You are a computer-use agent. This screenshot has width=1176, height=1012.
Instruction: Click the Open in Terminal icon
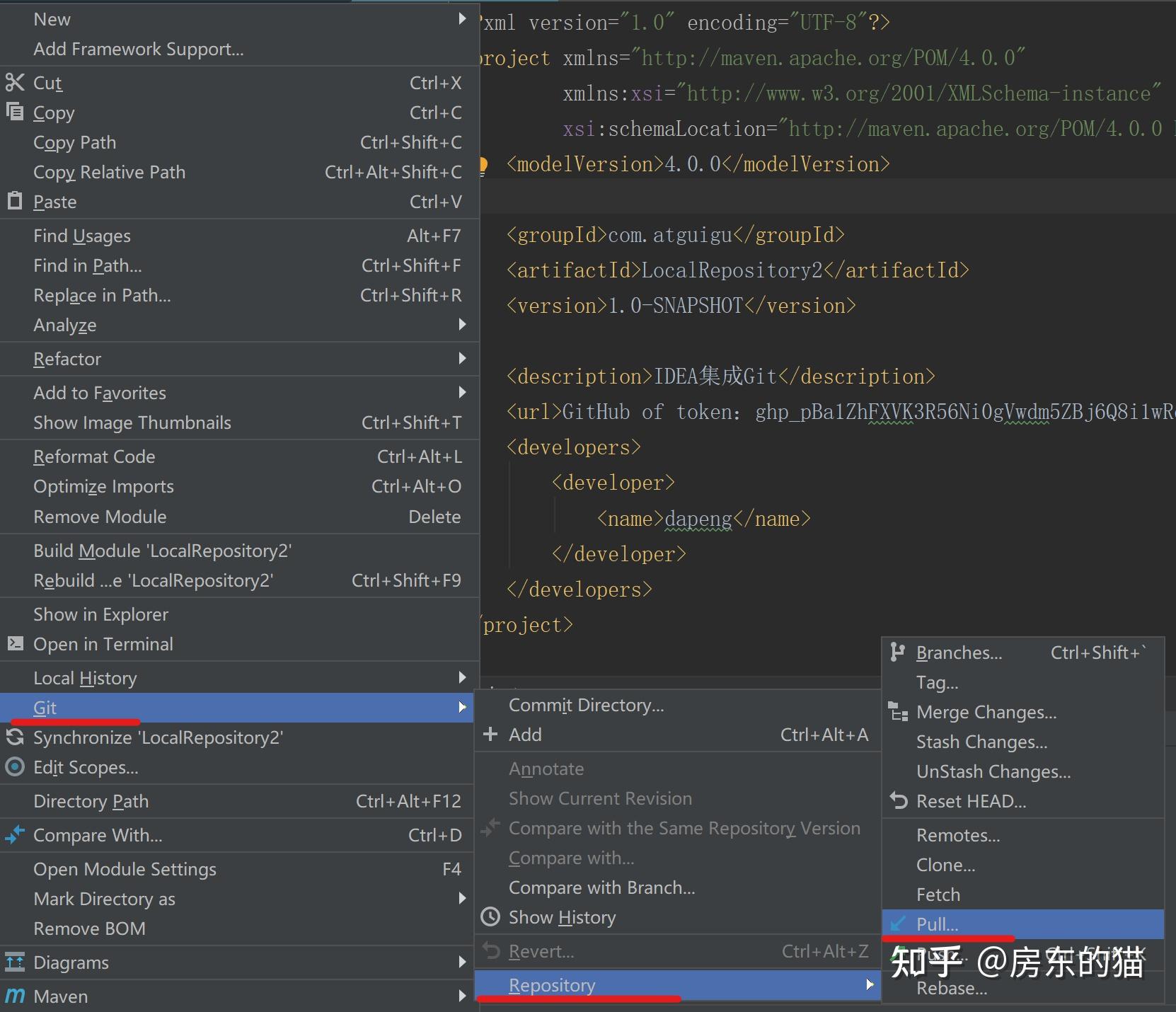tap(16, 643)
